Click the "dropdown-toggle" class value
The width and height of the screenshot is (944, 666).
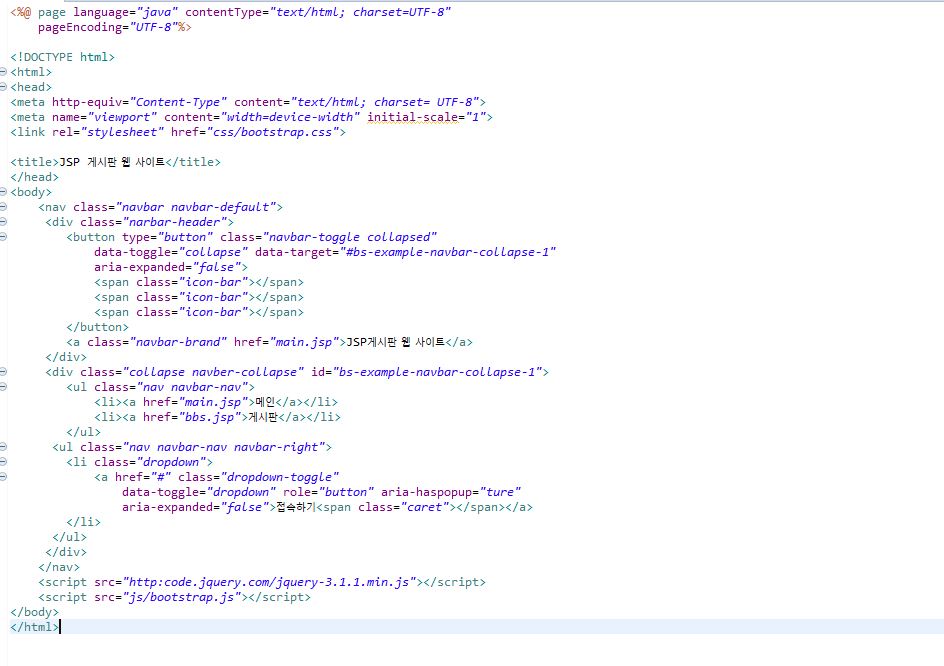(280, 477)
